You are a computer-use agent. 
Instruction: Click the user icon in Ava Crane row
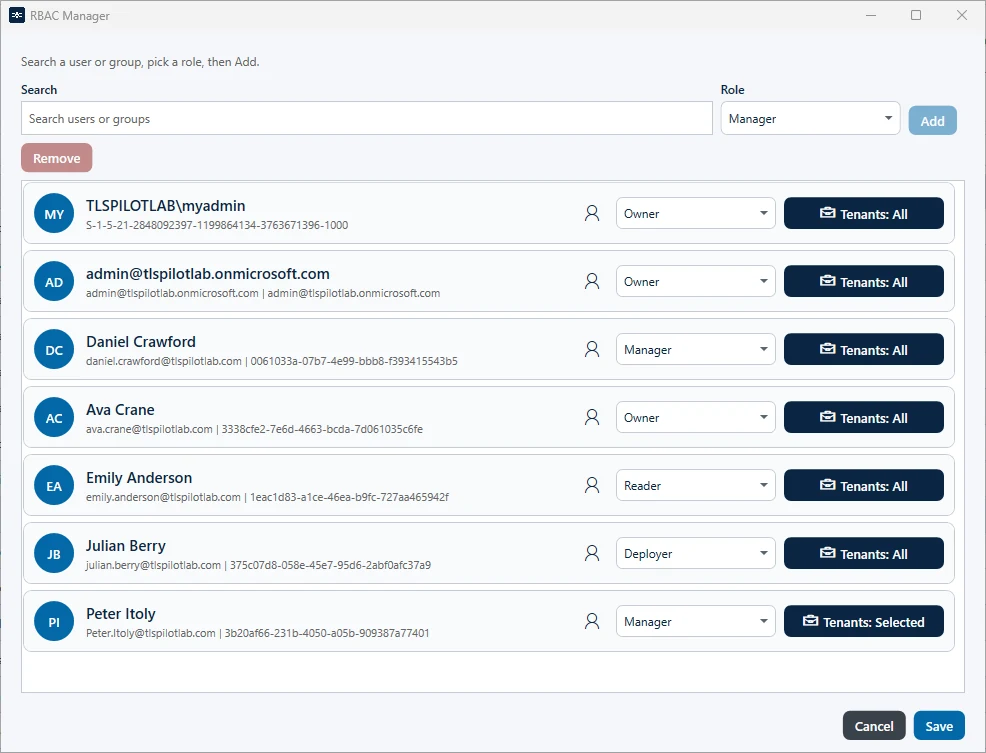point(592,417)
